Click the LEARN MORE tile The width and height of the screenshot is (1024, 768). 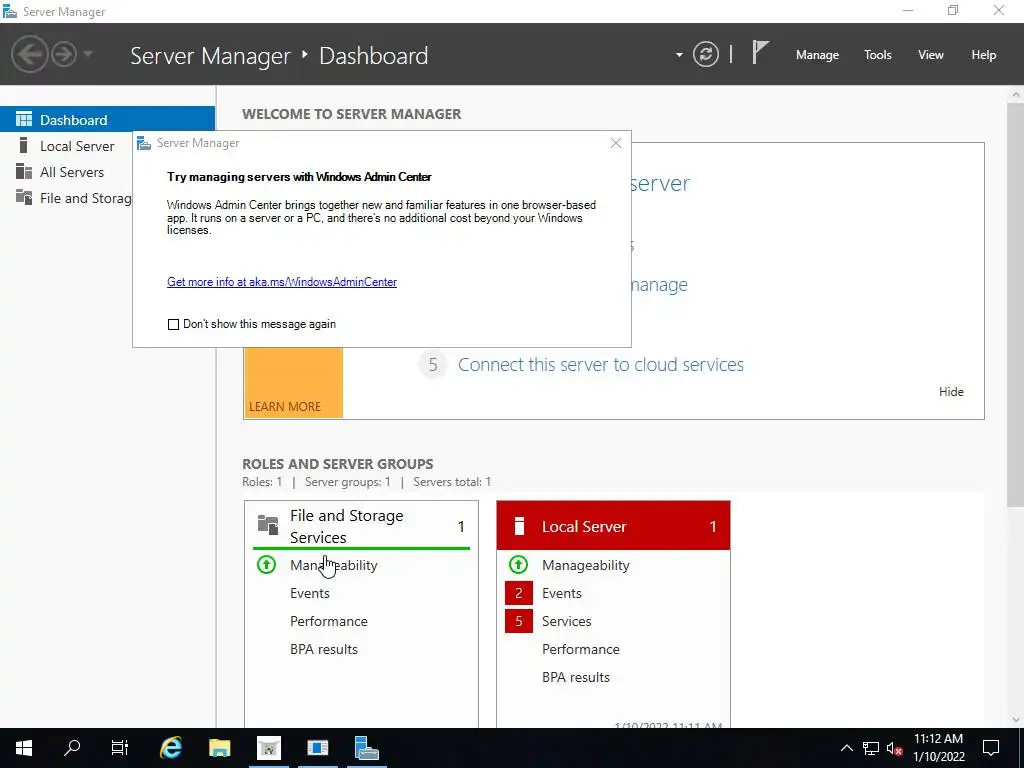[x=293, y=383]
